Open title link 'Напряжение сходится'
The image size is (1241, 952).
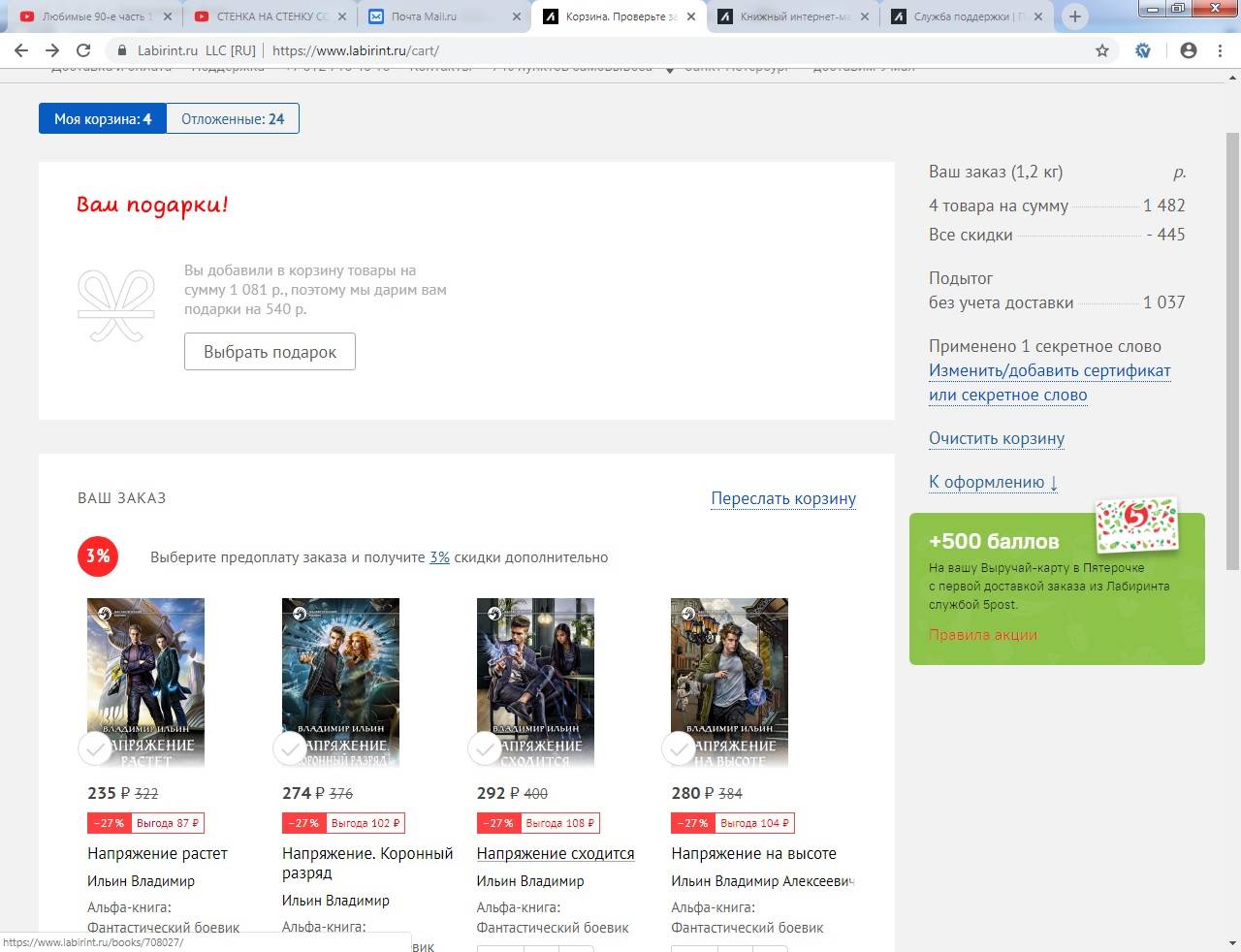pos(556,854)
